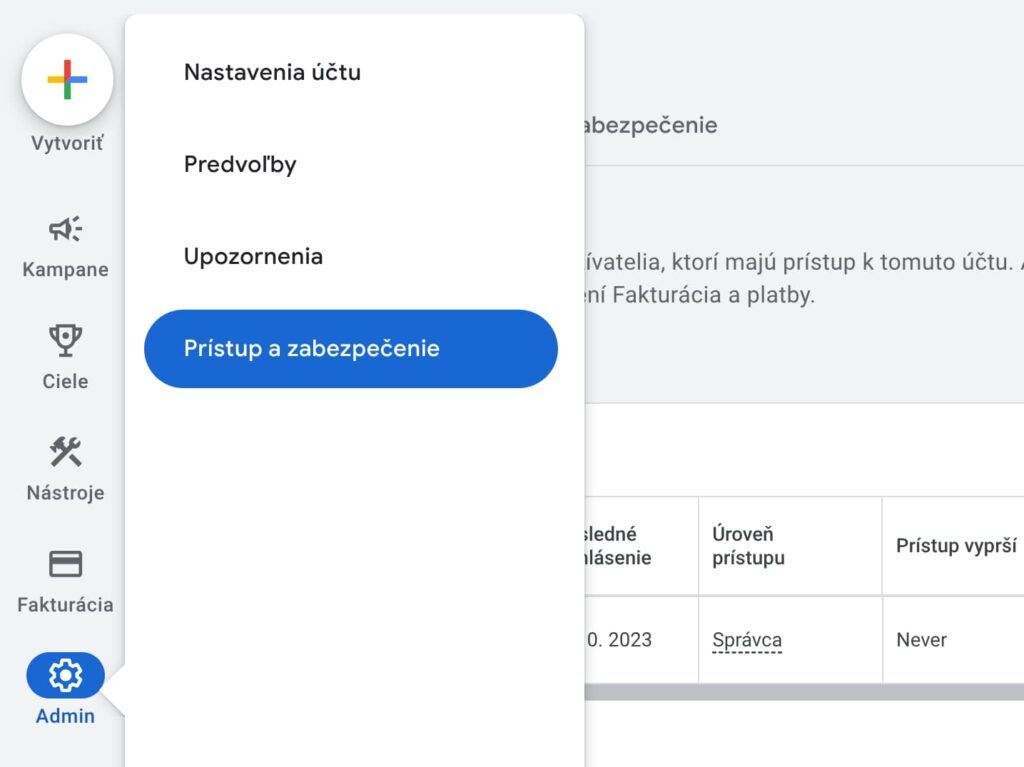Click the horizontal table scrollbar
The height and width of the screenshot is (767, 1024).
[x=804, y=692]
